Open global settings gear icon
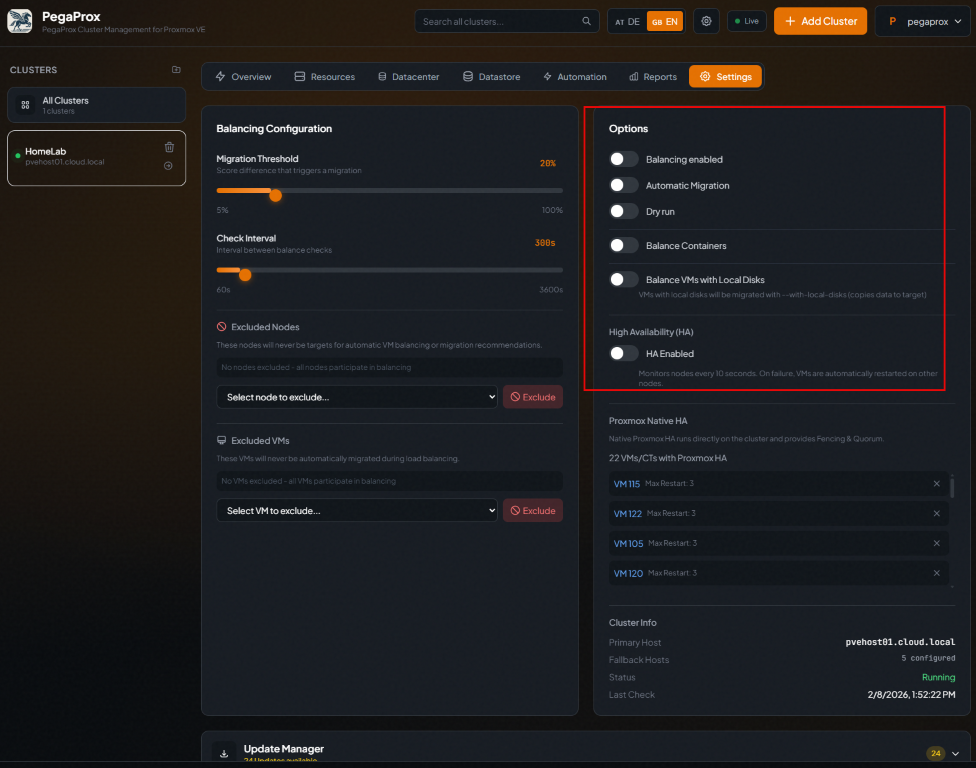This screenshot has width=976, height=768. point(706,21)
